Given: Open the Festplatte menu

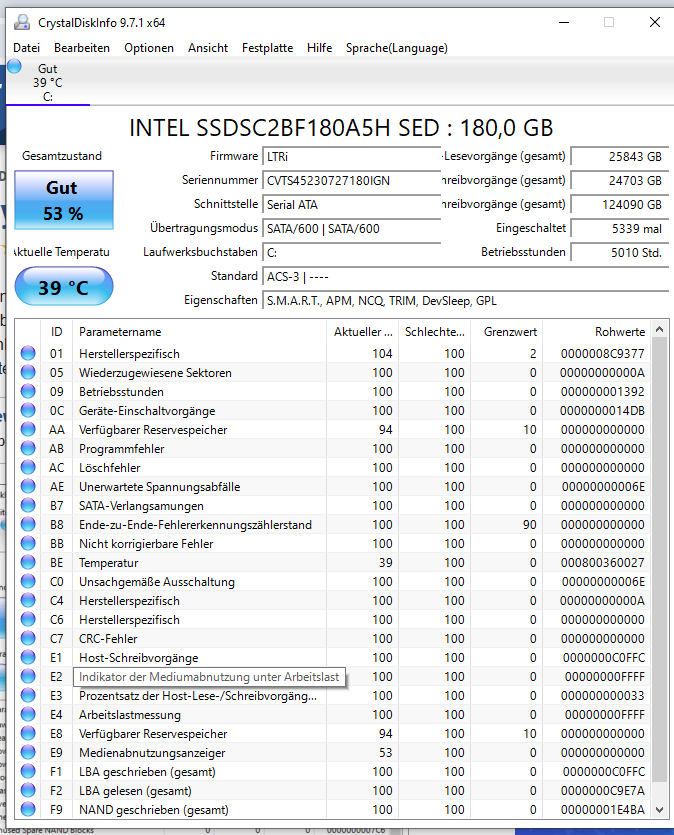Looking at the screenshot, I should [267, 48].
